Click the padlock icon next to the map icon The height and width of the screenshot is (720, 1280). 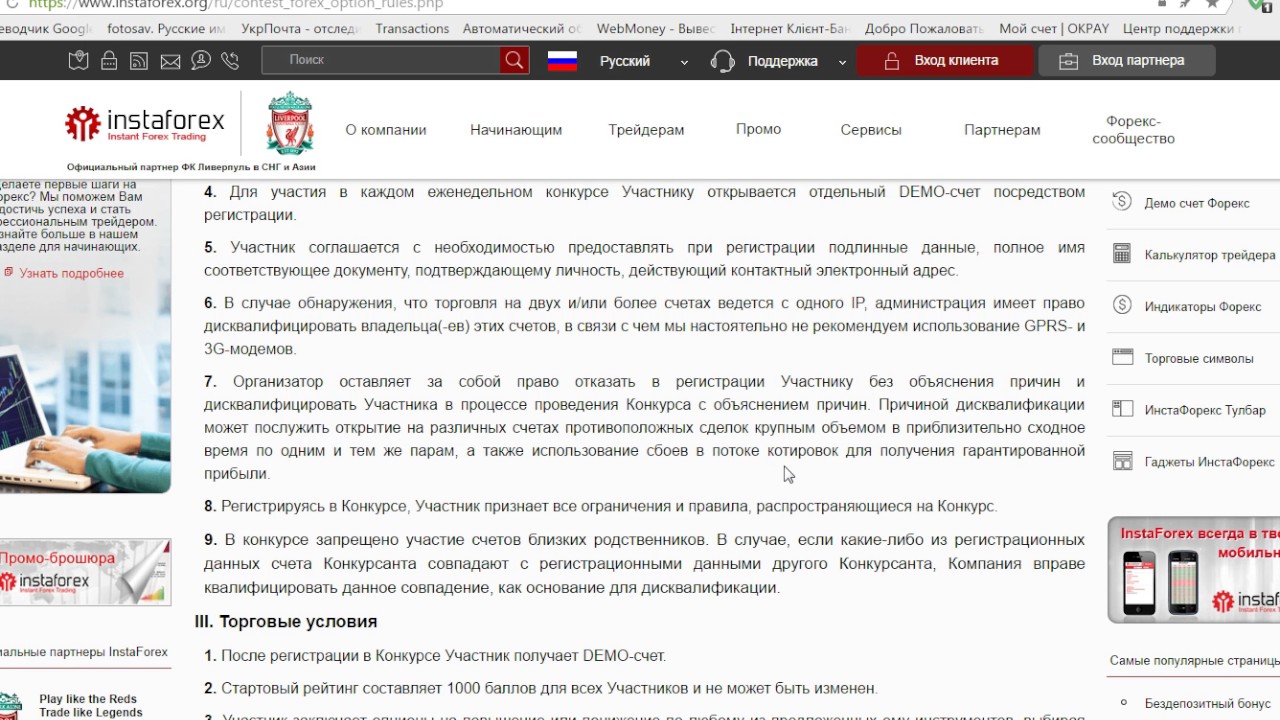click(x=109, y=61)
